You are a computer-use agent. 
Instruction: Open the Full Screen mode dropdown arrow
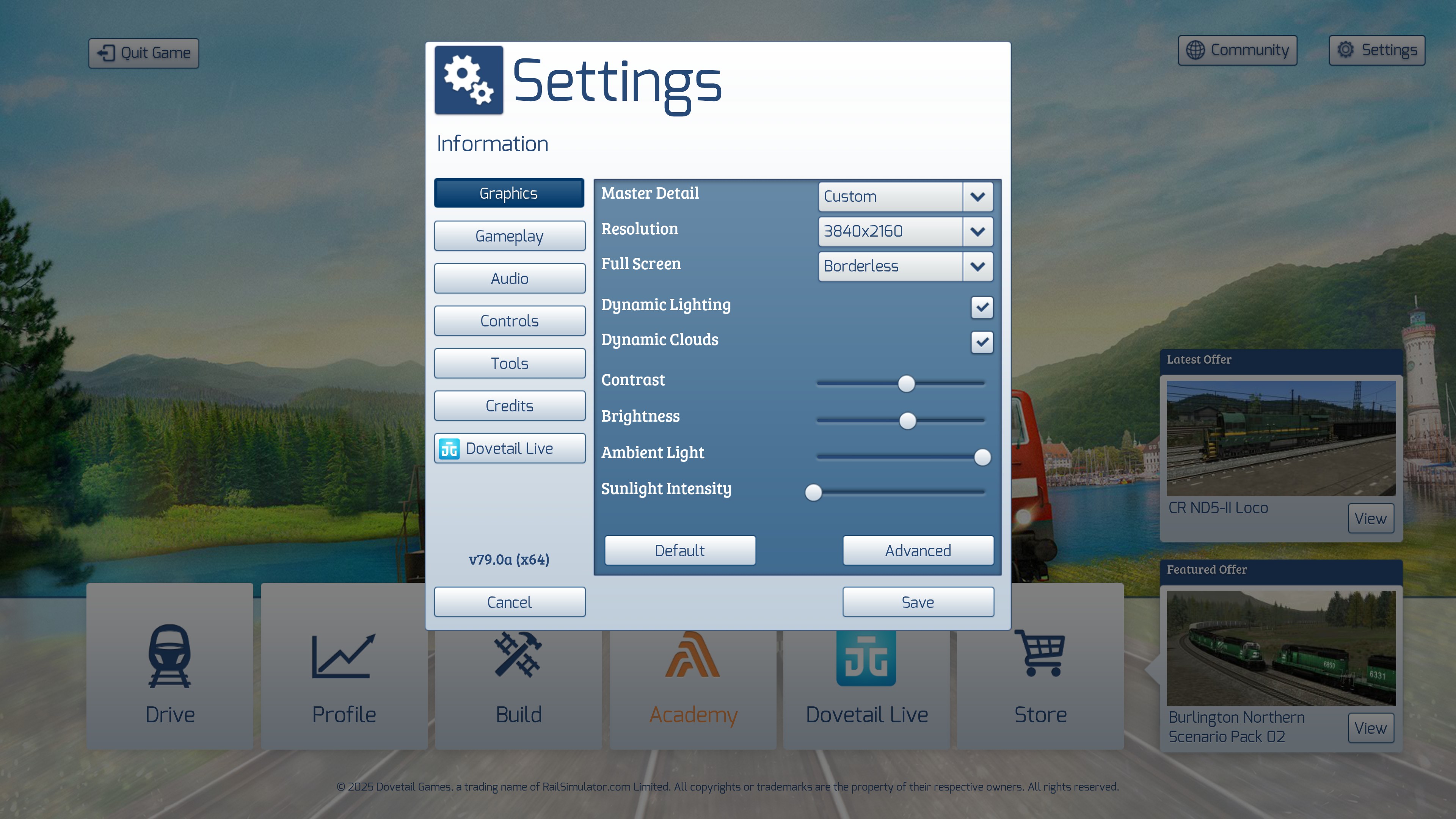[x=978, y=267]
